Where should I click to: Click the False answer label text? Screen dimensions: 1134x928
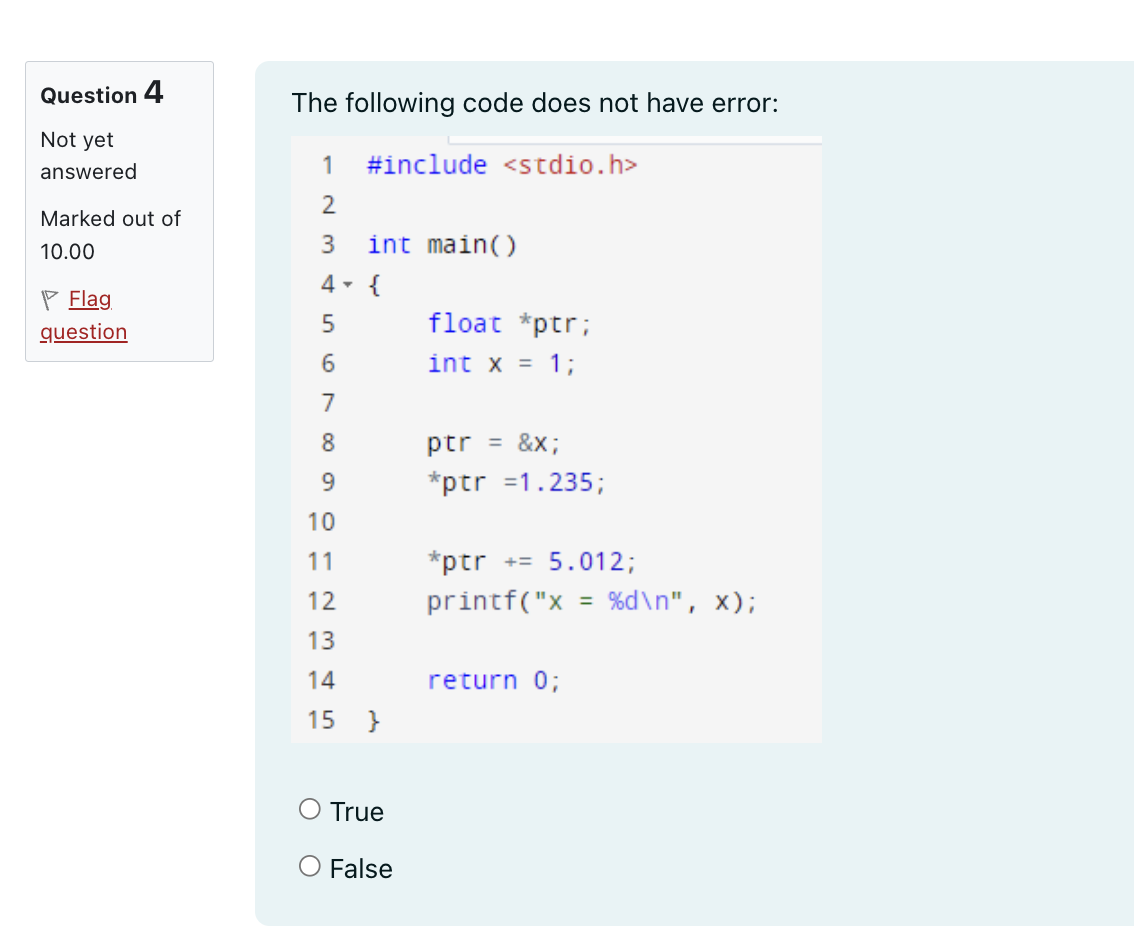361,868
